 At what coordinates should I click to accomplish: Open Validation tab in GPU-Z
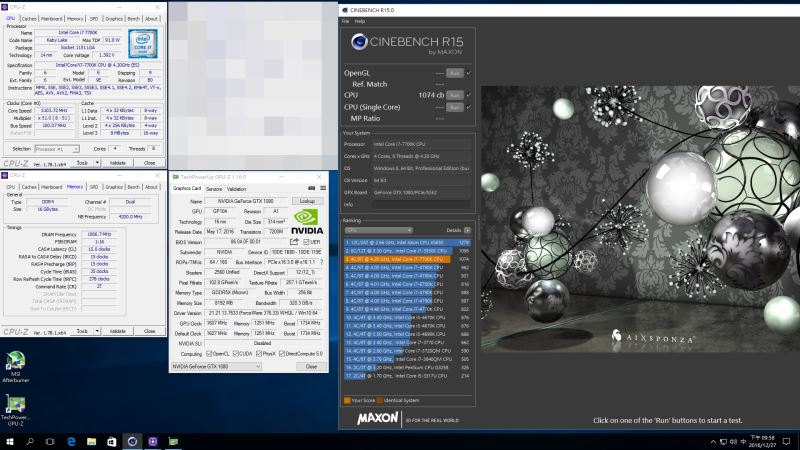(x=237, y=189)
